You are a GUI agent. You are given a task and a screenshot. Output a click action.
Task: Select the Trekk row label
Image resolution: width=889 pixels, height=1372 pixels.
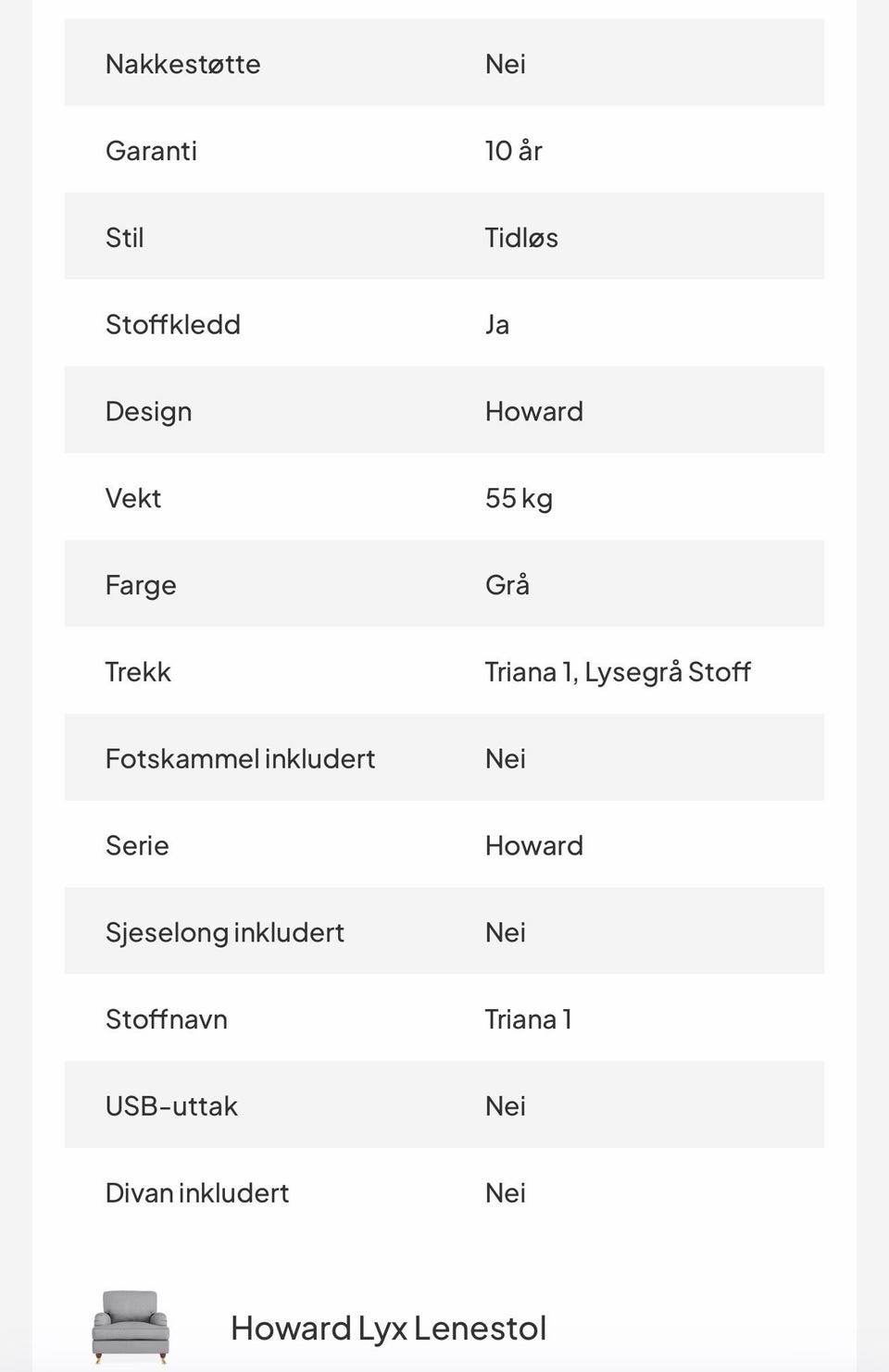point(138,671)
